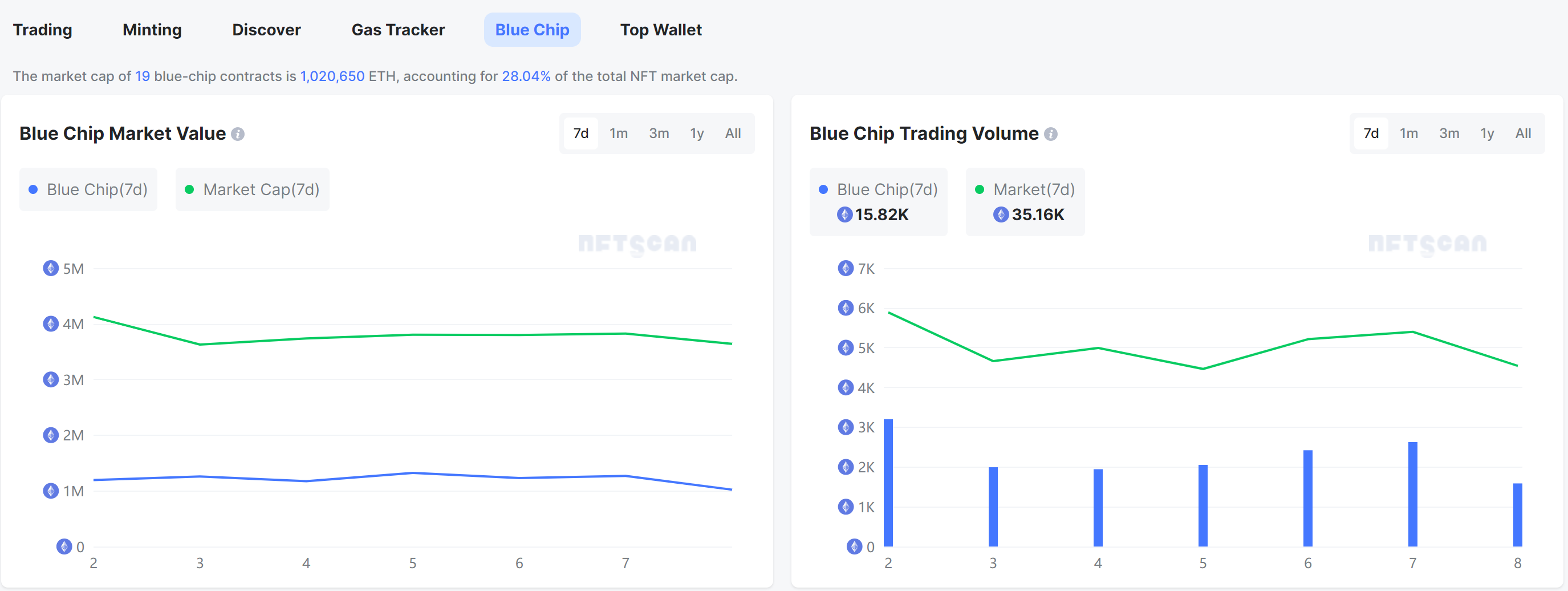The width and height of the screenshot is (1568, 591).
Task: Click the blue legend dot for Blue Chip(7d) volume
Action: [823, 189]
